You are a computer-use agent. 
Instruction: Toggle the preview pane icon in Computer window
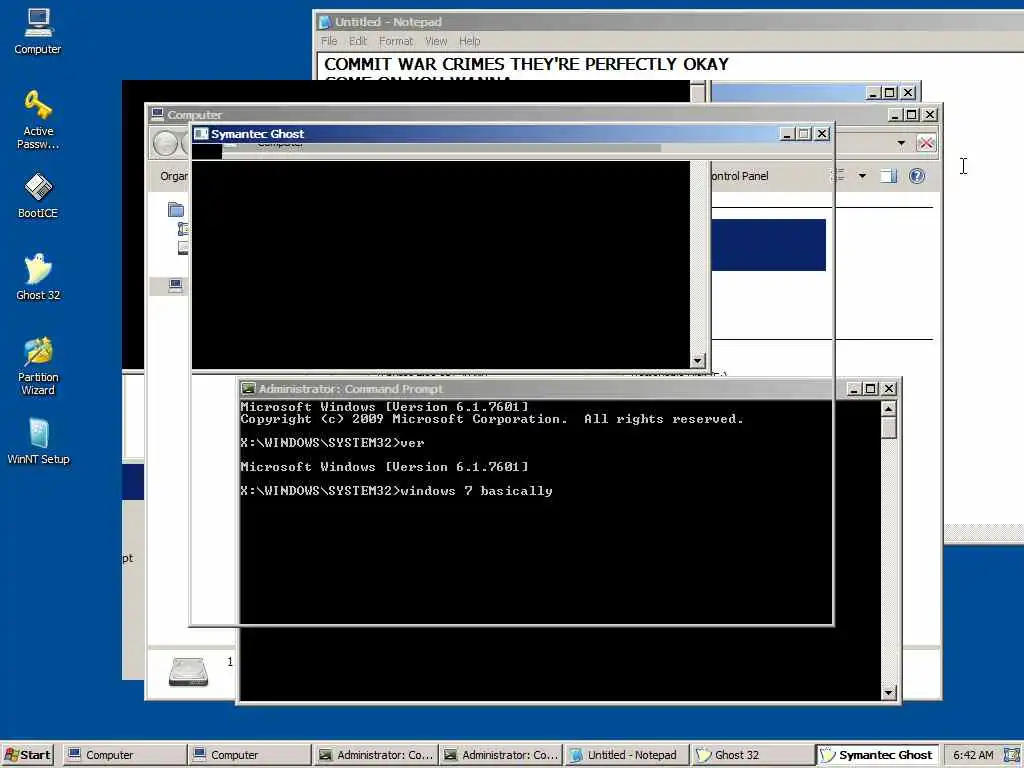(888, 176)
